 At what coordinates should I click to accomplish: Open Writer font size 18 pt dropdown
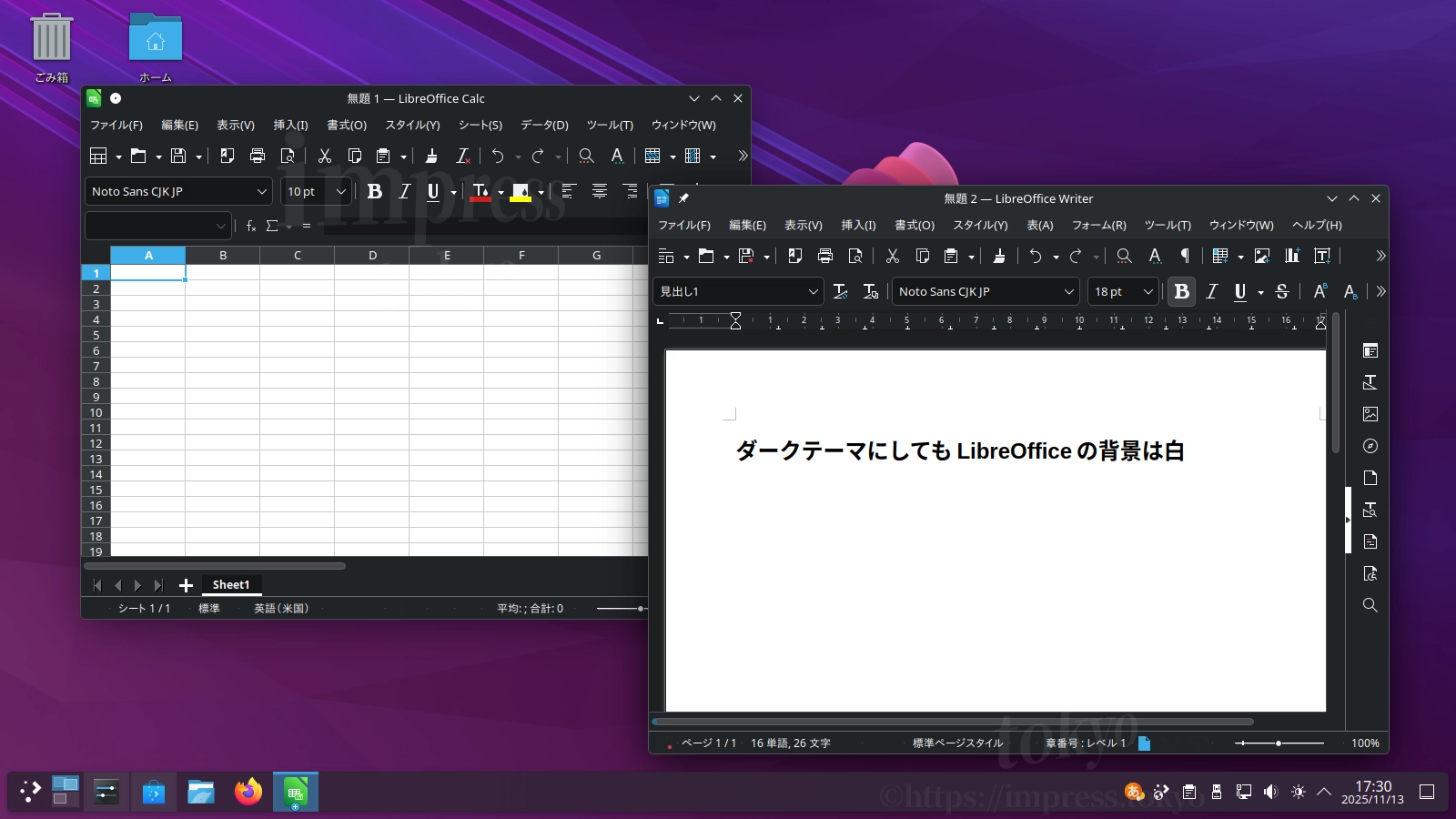1148,291
